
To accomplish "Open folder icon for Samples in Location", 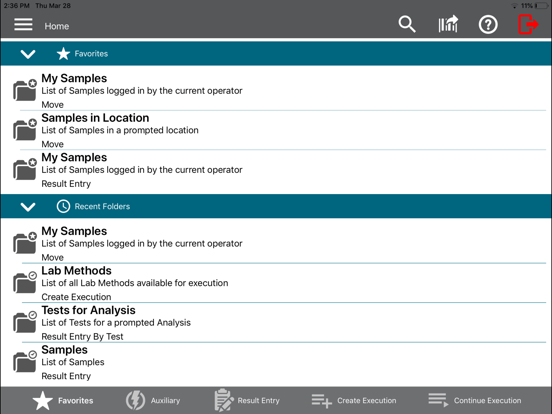I will [x=25, y=130].
